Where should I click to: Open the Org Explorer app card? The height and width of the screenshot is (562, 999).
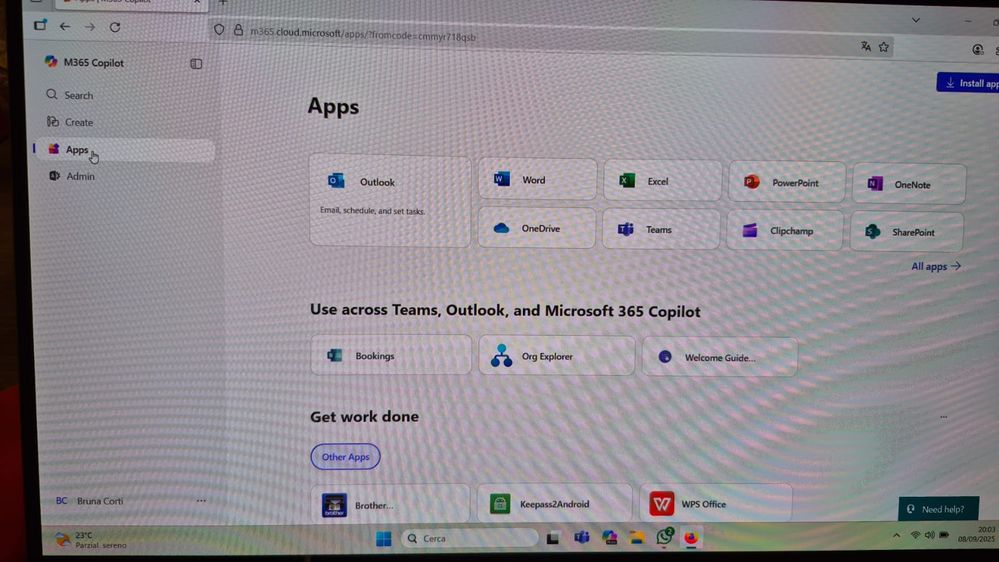557,356
